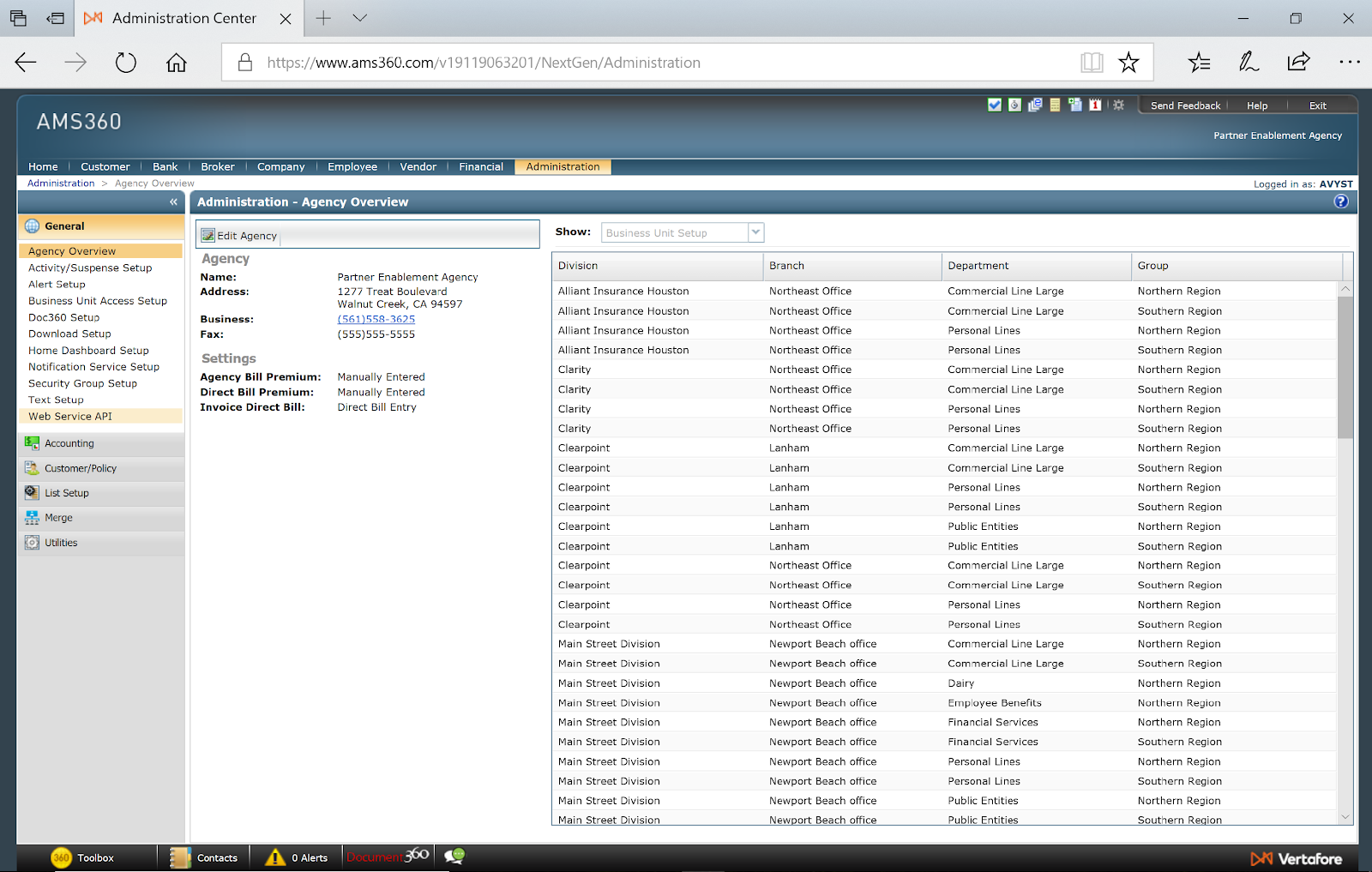Expand the Accounting section in sidebar
Screen dimensions: 1372x872
101,443
